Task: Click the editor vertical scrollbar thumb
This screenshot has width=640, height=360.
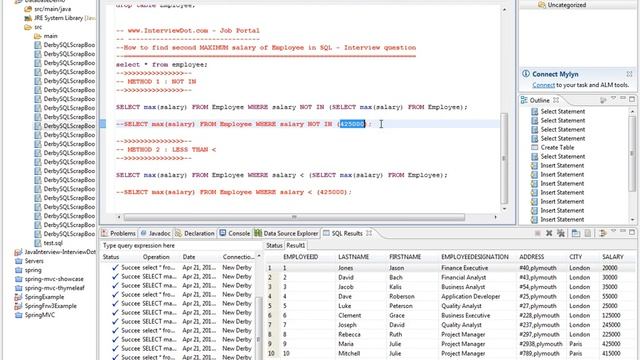Action: coord(504,158)
